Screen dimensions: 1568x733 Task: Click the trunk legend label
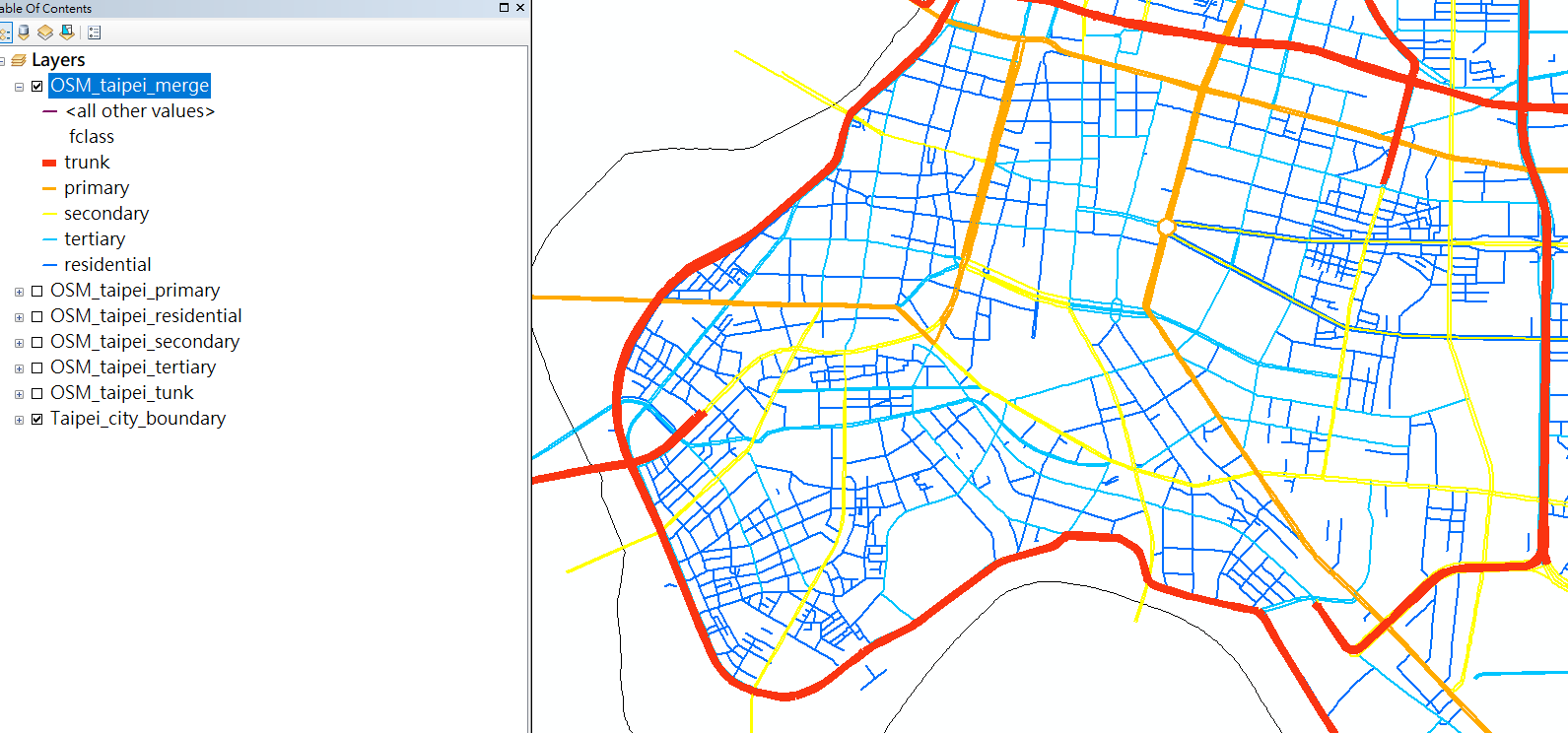coord(87,163)
